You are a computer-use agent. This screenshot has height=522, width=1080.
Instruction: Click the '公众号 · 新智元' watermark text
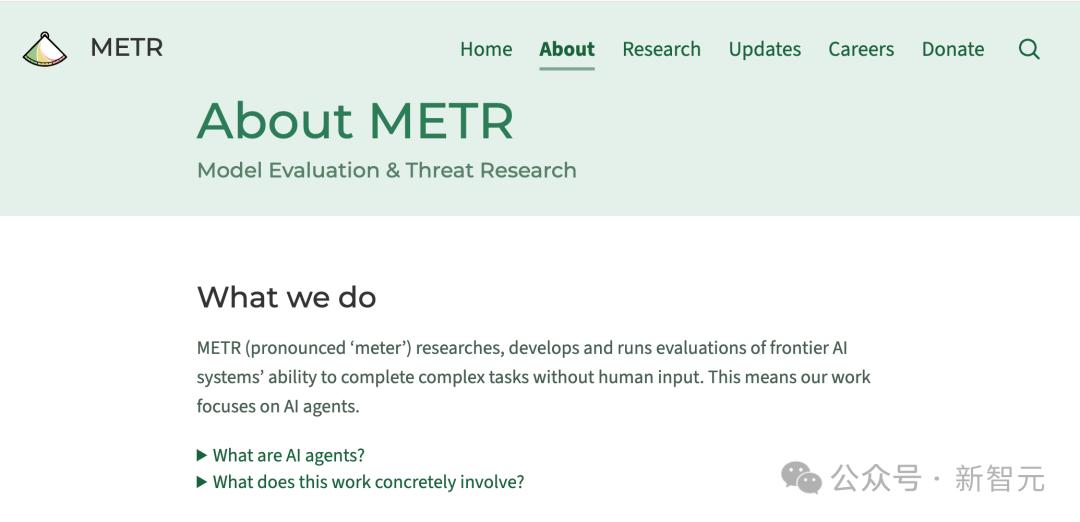[938, 478]
